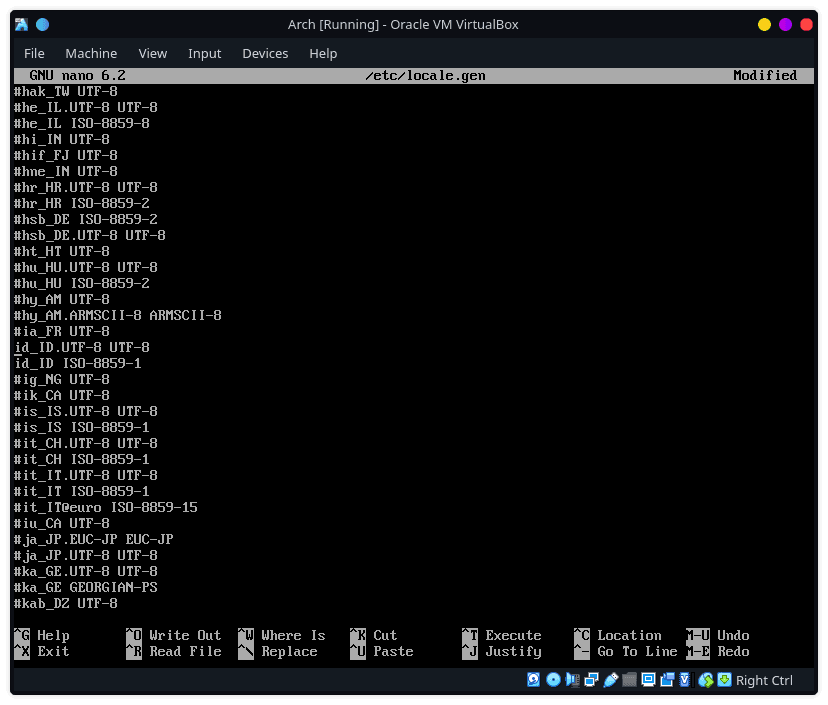Click the recording status icon
Viewport: 828px width, 705px height.
pyautogui.click(x=667, y=680)
